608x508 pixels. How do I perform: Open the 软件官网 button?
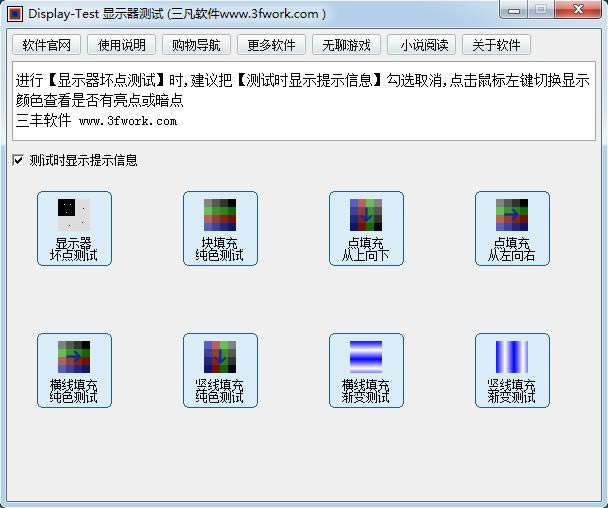click(47, 45)
